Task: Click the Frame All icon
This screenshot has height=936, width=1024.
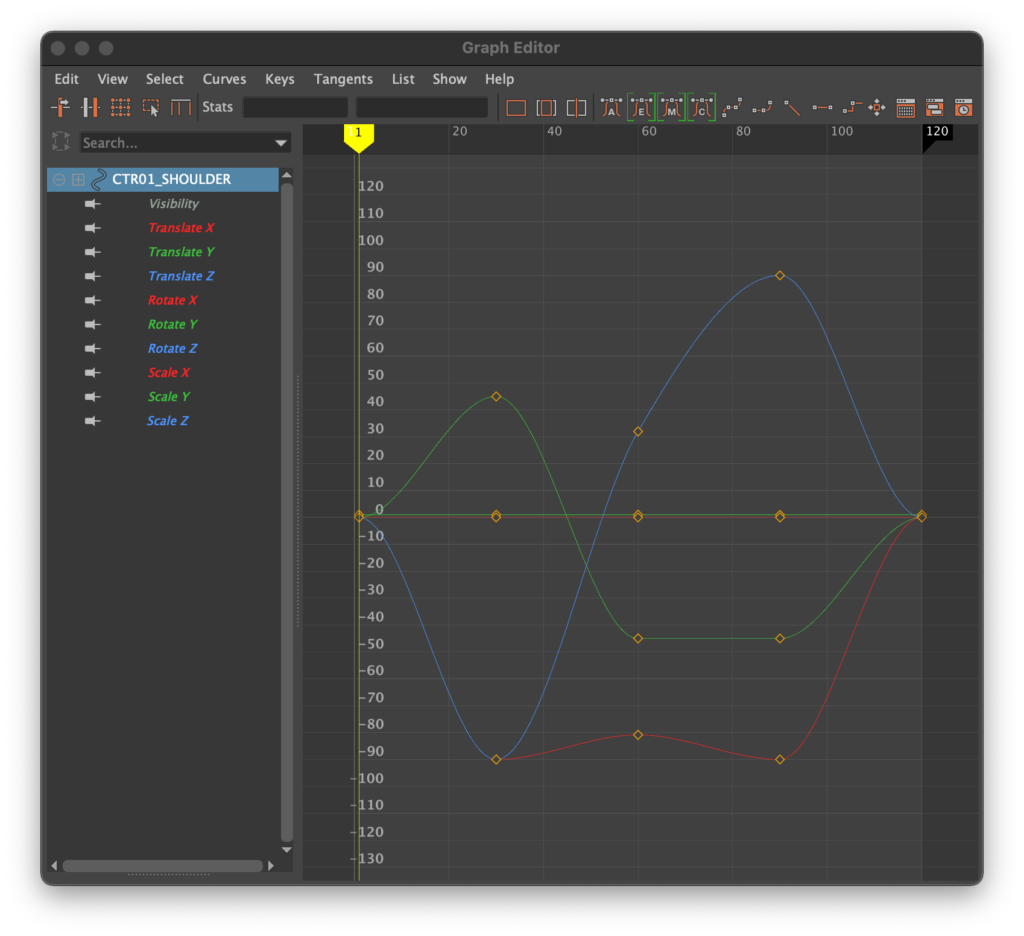Action: (x=516, y=107)
